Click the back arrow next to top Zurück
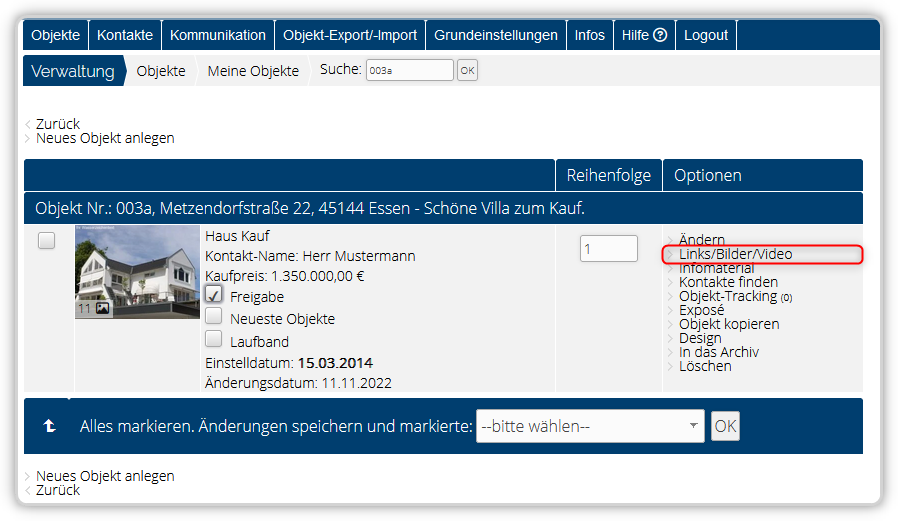The width and height of the screenshot is (898, 521). 28,124
